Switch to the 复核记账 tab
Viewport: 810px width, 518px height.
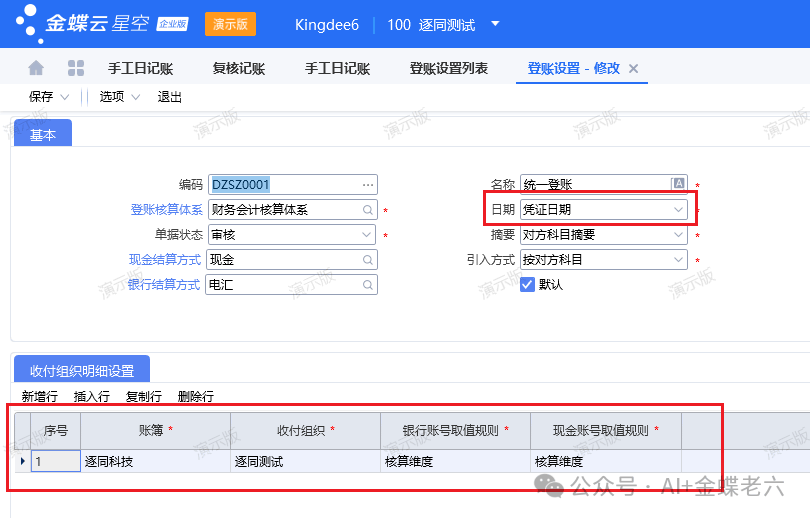point(238,68)
